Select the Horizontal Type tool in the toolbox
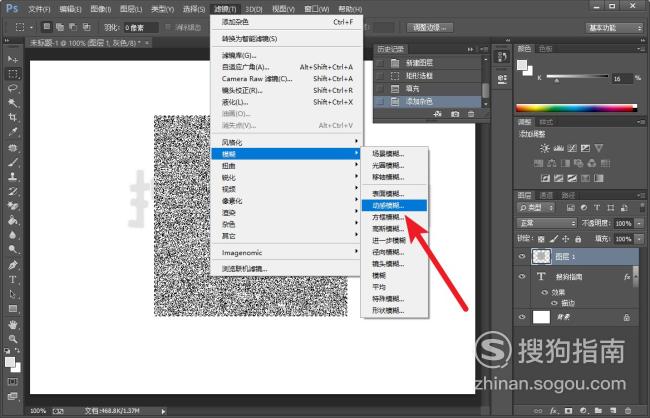 [13, 279]
